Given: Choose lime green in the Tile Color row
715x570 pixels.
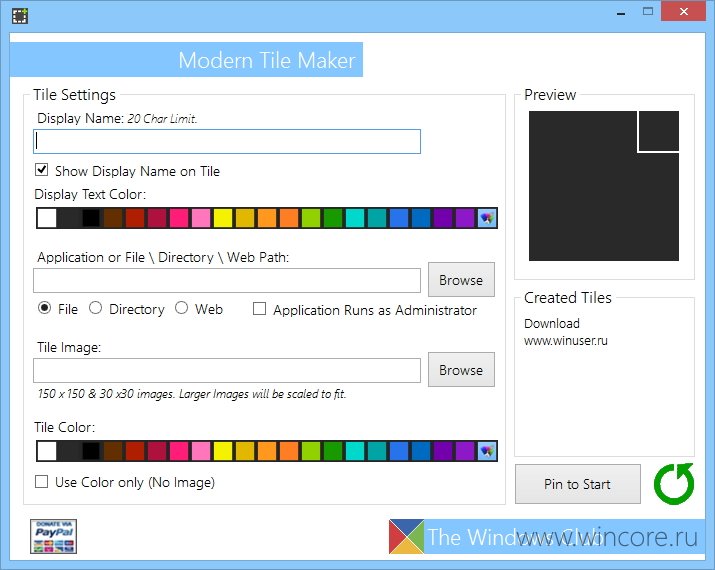Looking at the screenshot, I should [x=311, y=451].
